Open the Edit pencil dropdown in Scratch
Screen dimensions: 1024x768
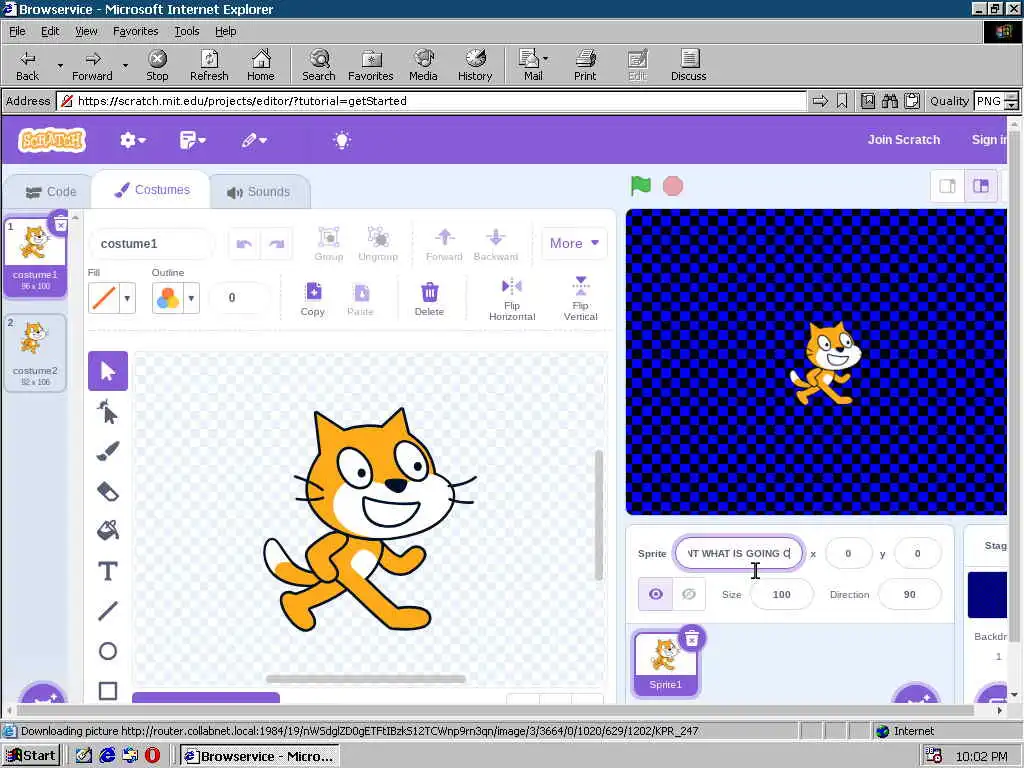[254, 140]
